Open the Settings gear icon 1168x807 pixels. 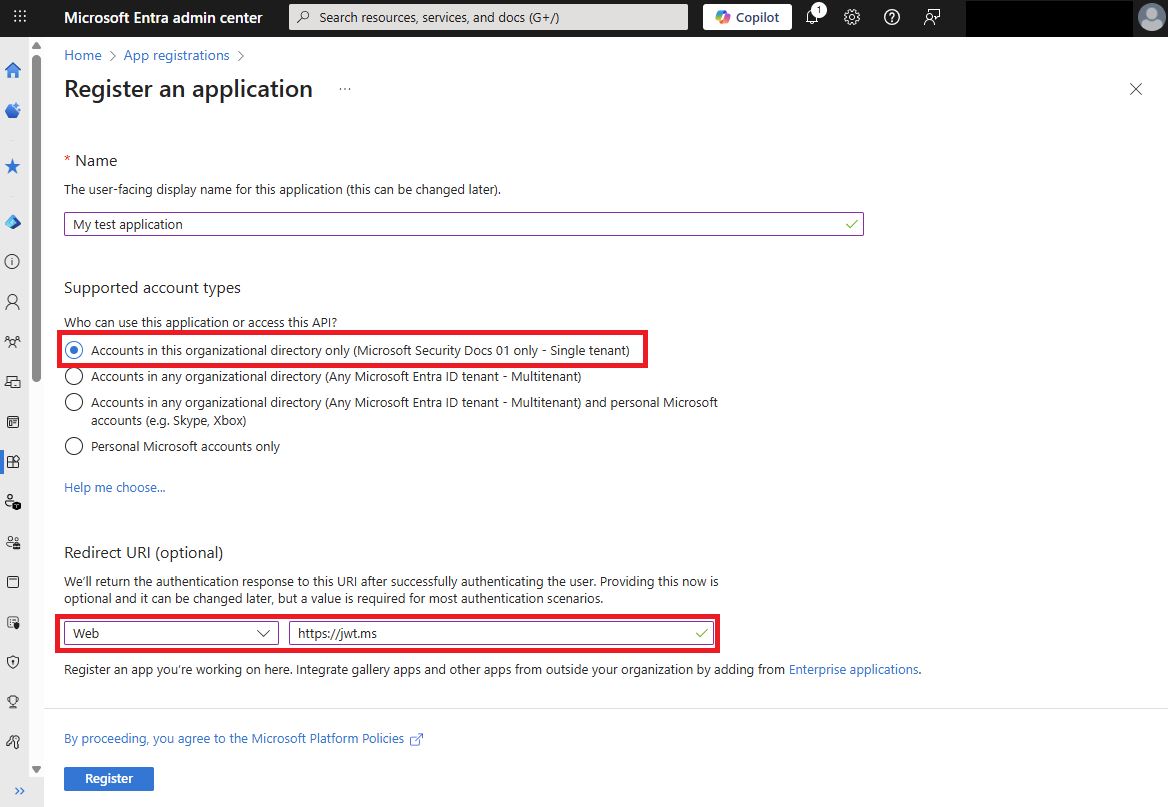(852, 17)
